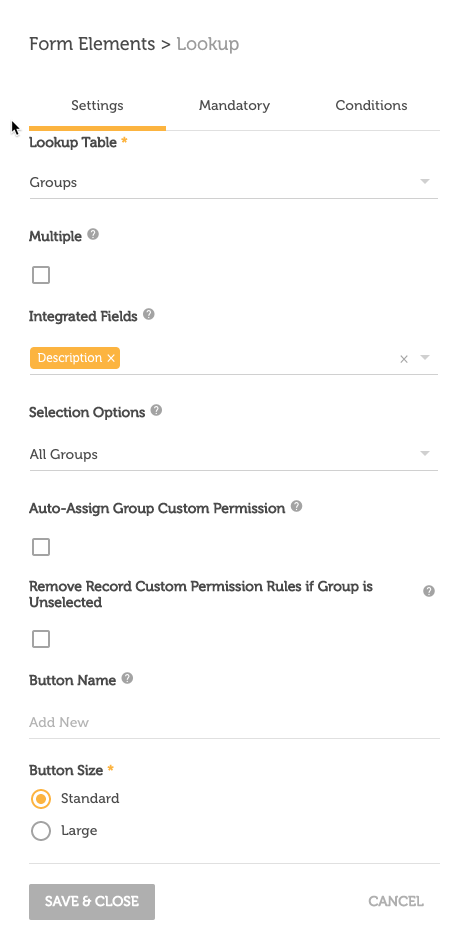The height and width of the screenshot is (929, 471).
Task: Show help for Selection Options
Action: click(156, 410)
